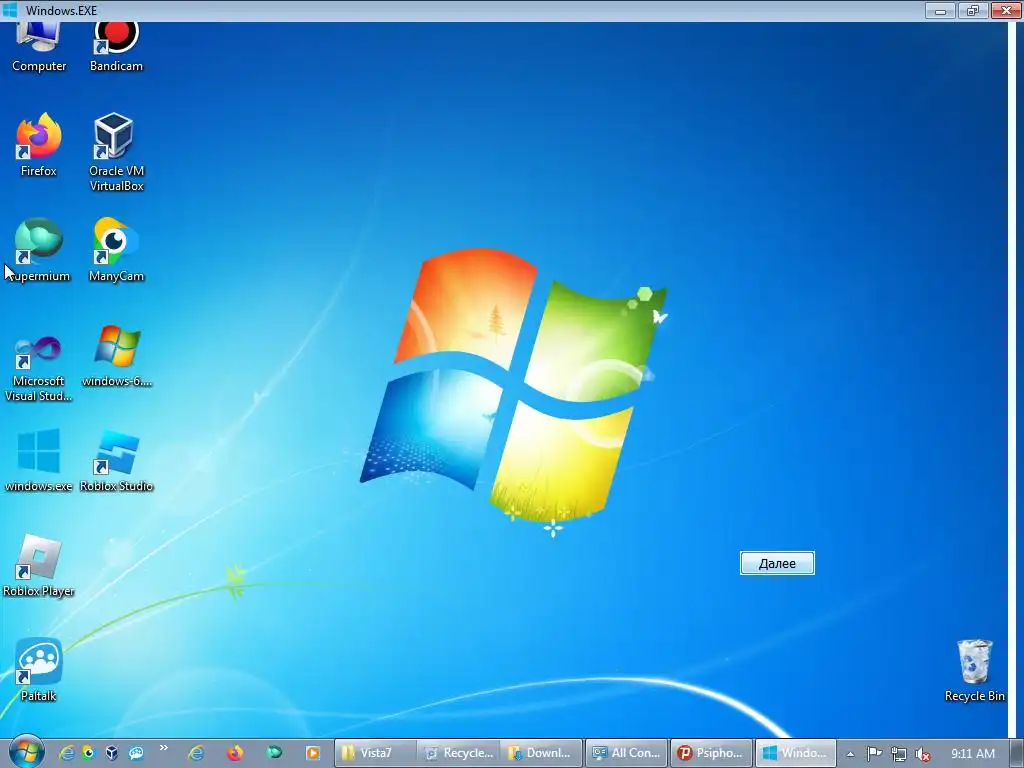Expand quick launch overflow chevron
The width and height of the screenshot is (1024, 768).
pos(163,748)
